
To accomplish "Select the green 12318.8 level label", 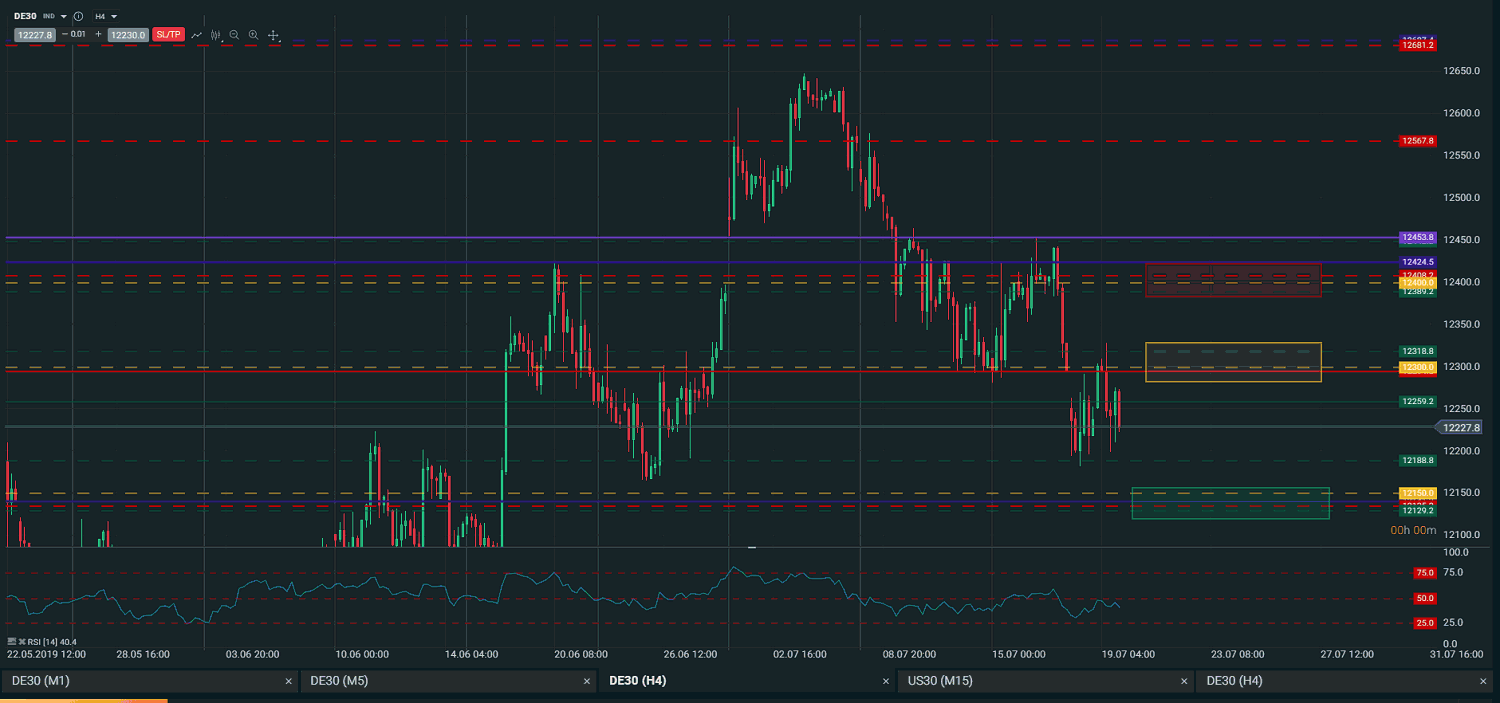I will click(1418, 352).
